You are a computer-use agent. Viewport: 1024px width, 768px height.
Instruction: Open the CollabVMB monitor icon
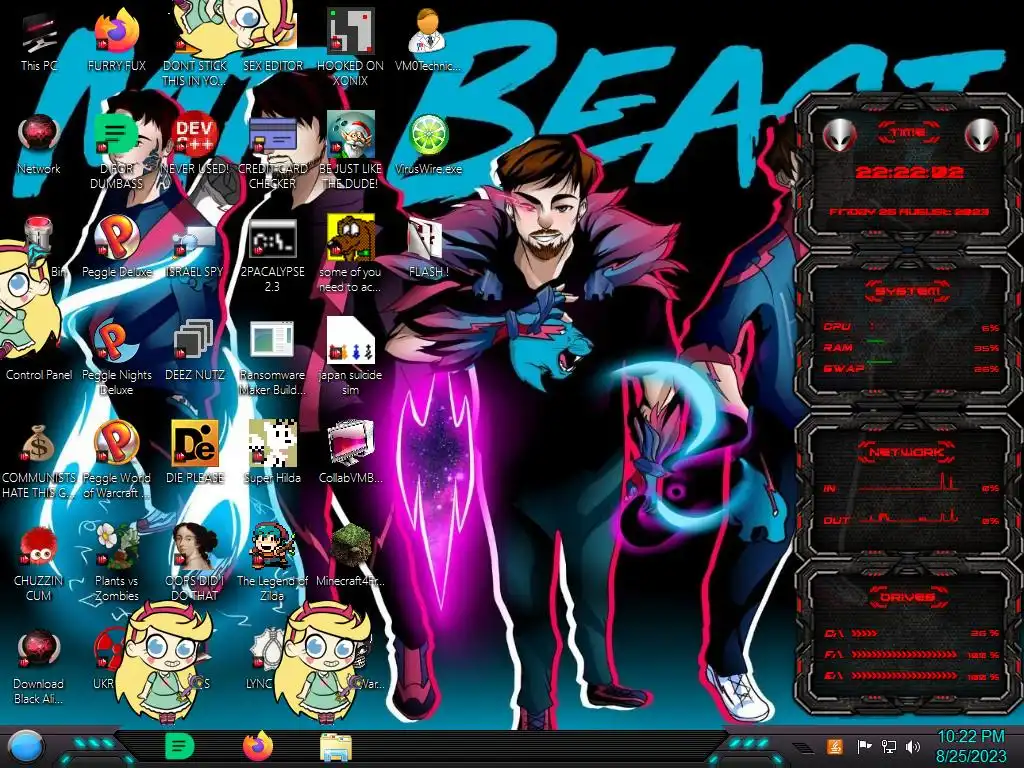(x=350, y=444)
